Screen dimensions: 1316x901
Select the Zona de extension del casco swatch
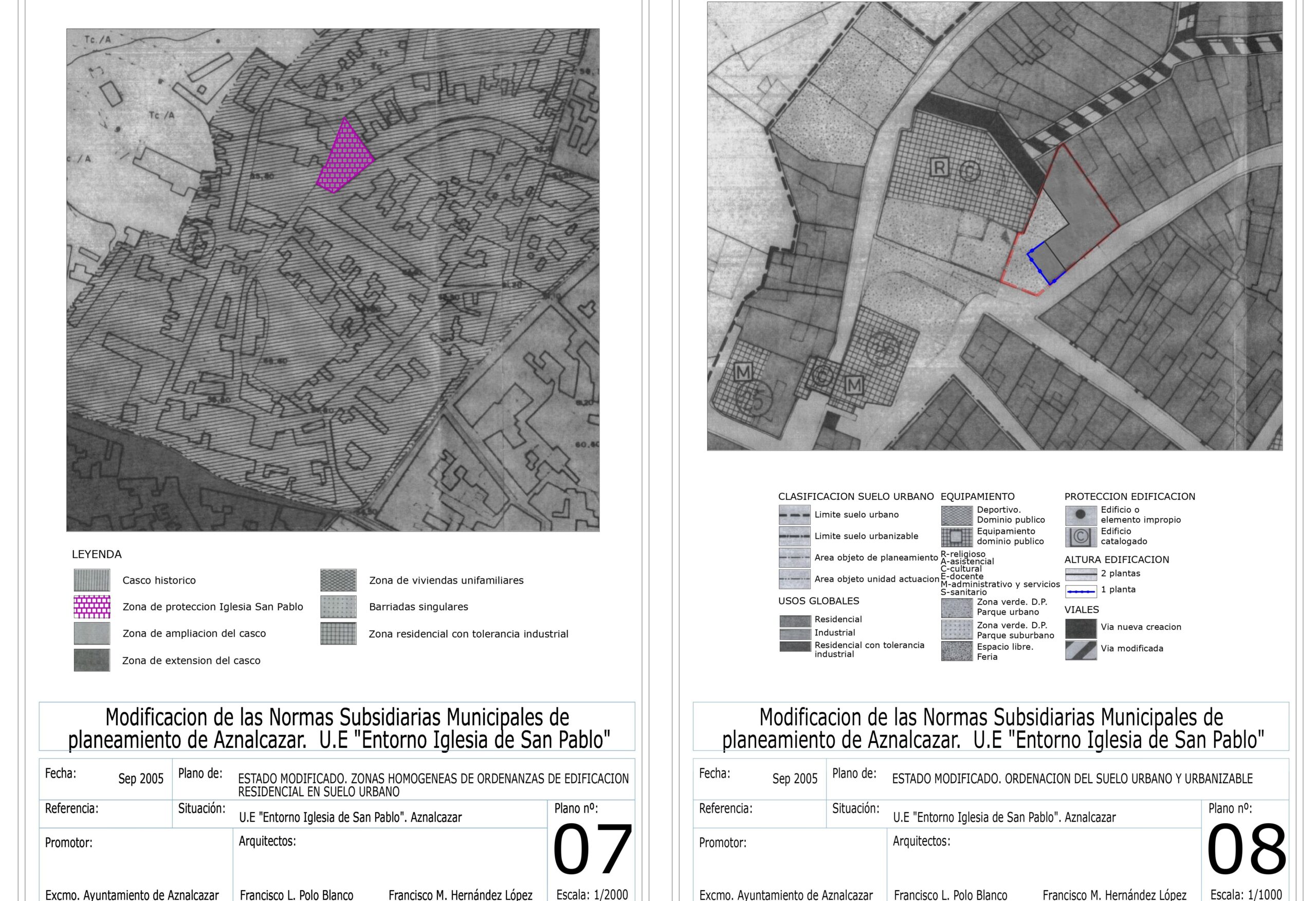pyautogui.click(x=92, y=660)
